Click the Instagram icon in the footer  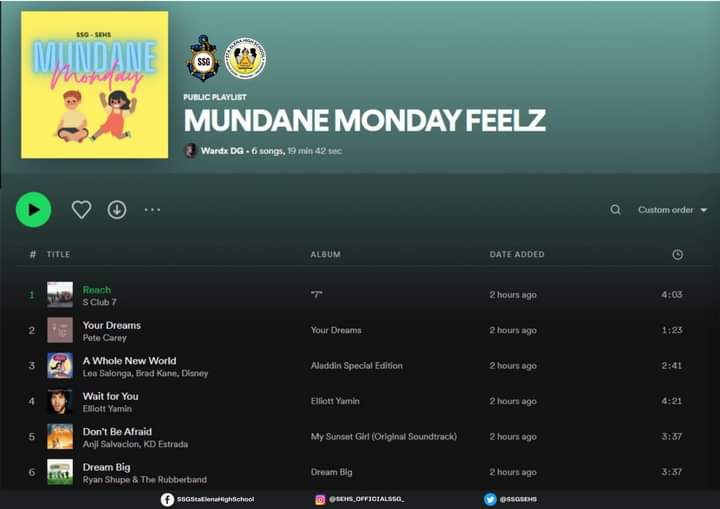320,499
